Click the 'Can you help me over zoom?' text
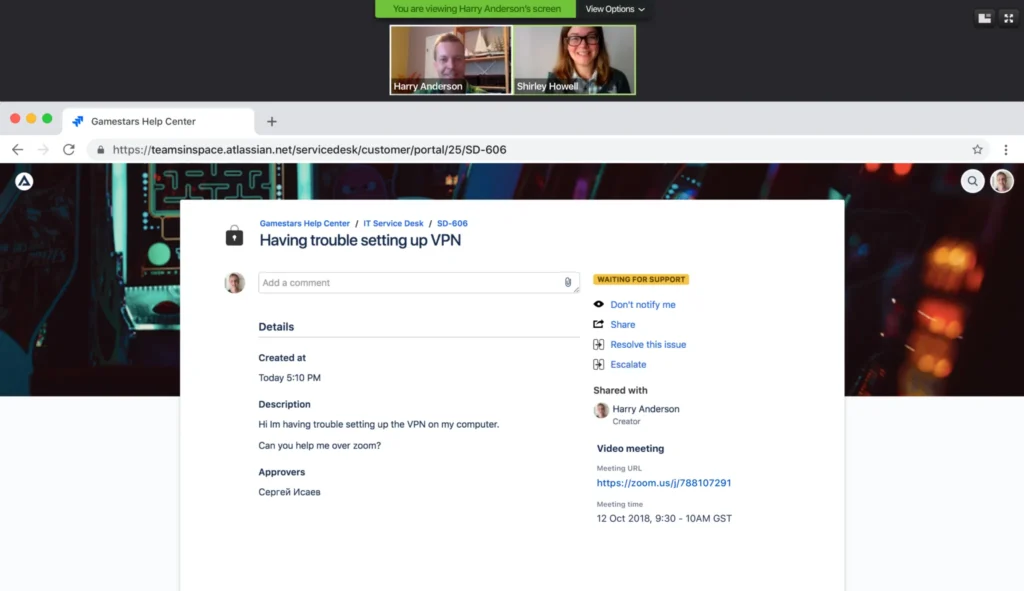Image resolution: width=1024 pixels, height=591 pixels. click(319, 445)
